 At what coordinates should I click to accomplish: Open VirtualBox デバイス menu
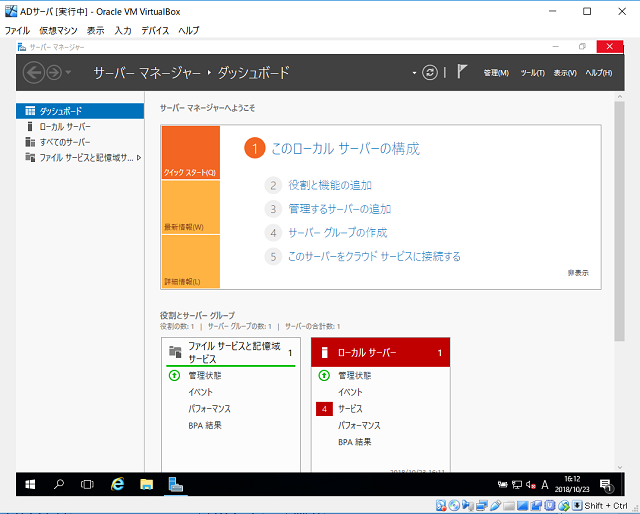click(155, 31)
